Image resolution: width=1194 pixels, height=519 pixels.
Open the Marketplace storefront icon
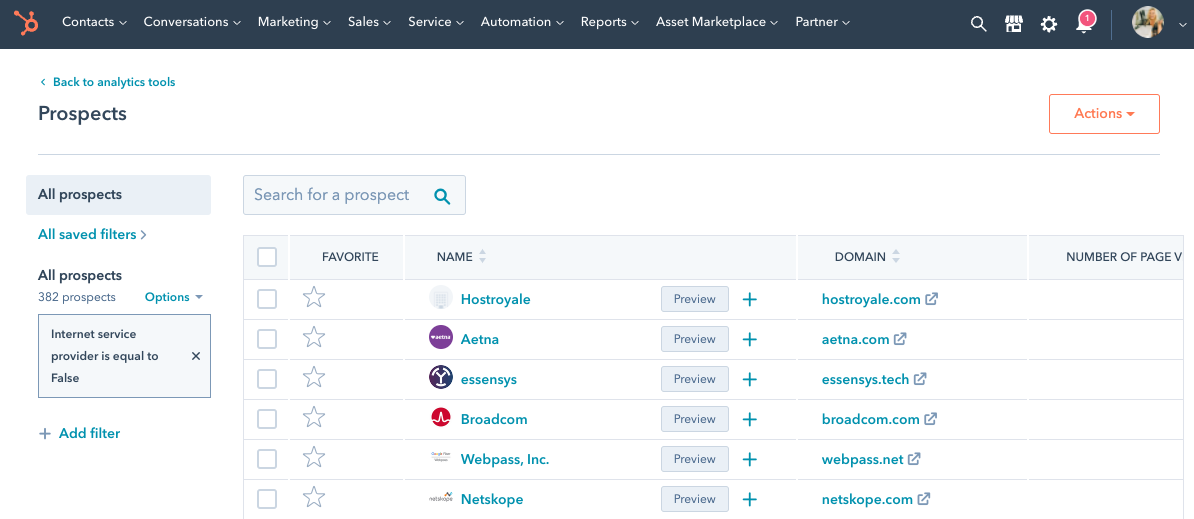[1013, 23]
